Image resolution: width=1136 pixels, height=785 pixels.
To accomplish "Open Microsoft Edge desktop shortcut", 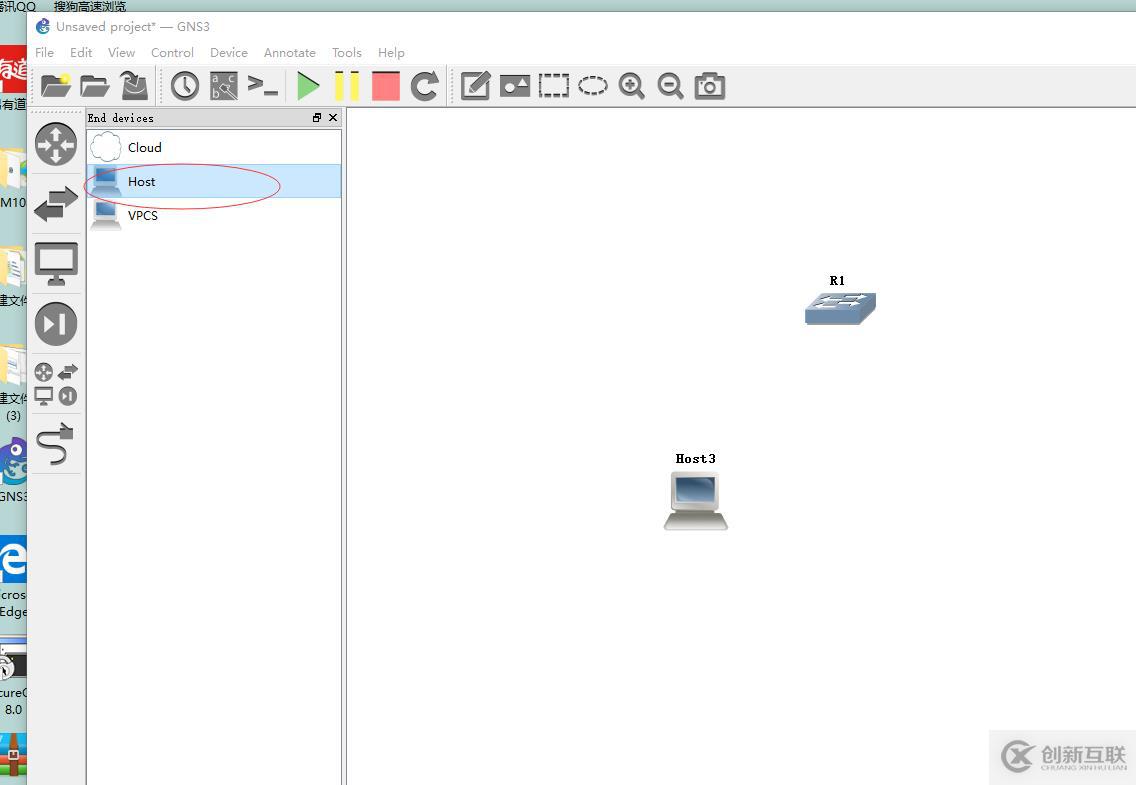I will pyautogui.click(x=13, y=576).
